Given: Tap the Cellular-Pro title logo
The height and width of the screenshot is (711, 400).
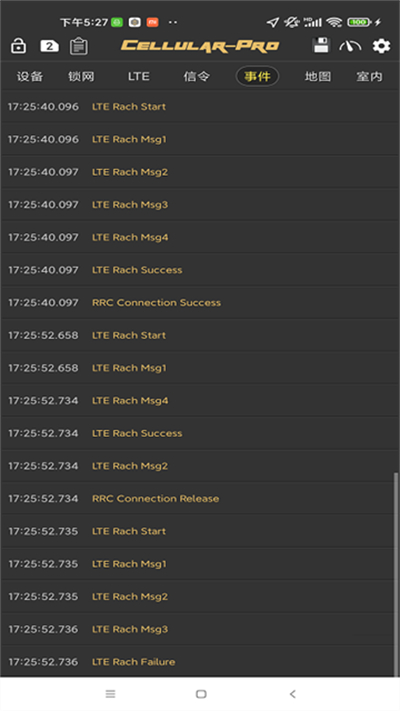Looking at the screenshot, I should click(x=200, y=45).
